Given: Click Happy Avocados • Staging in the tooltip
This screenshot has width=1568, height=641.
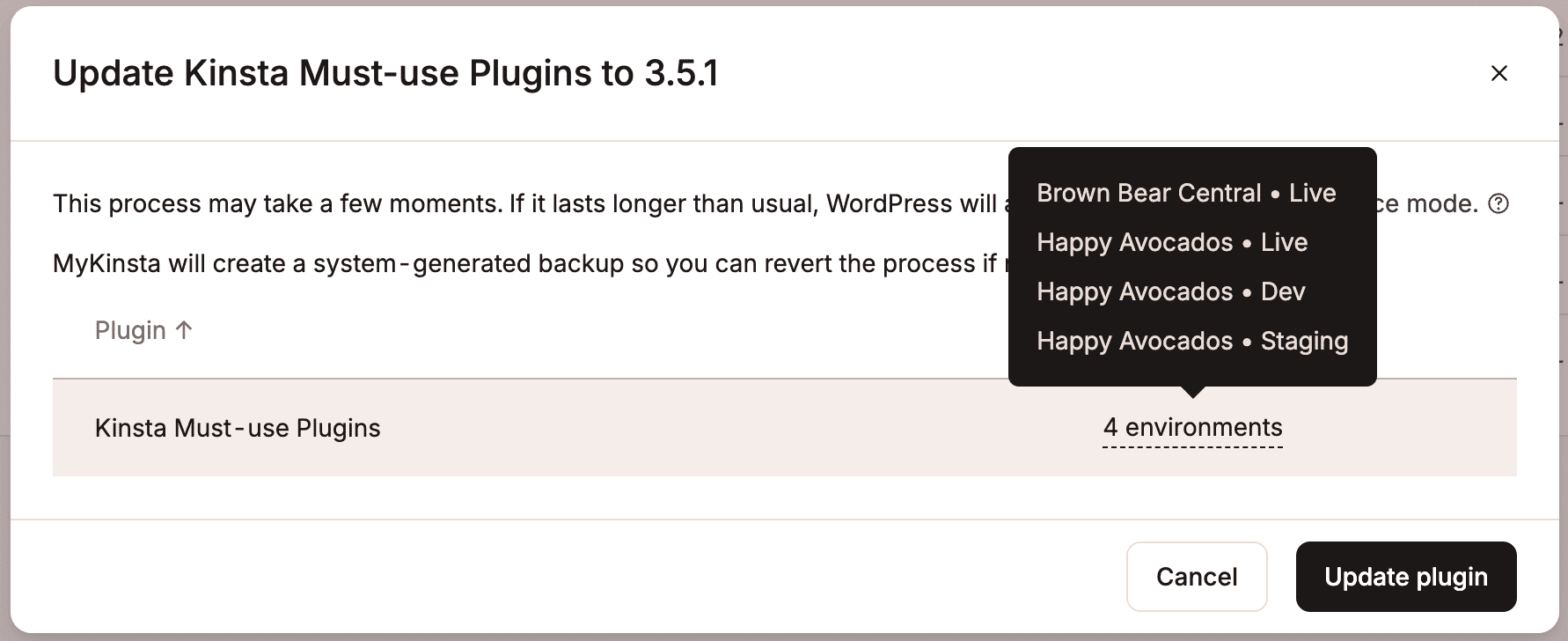Looking at the screenshot, I should [x=1192, y=341].
